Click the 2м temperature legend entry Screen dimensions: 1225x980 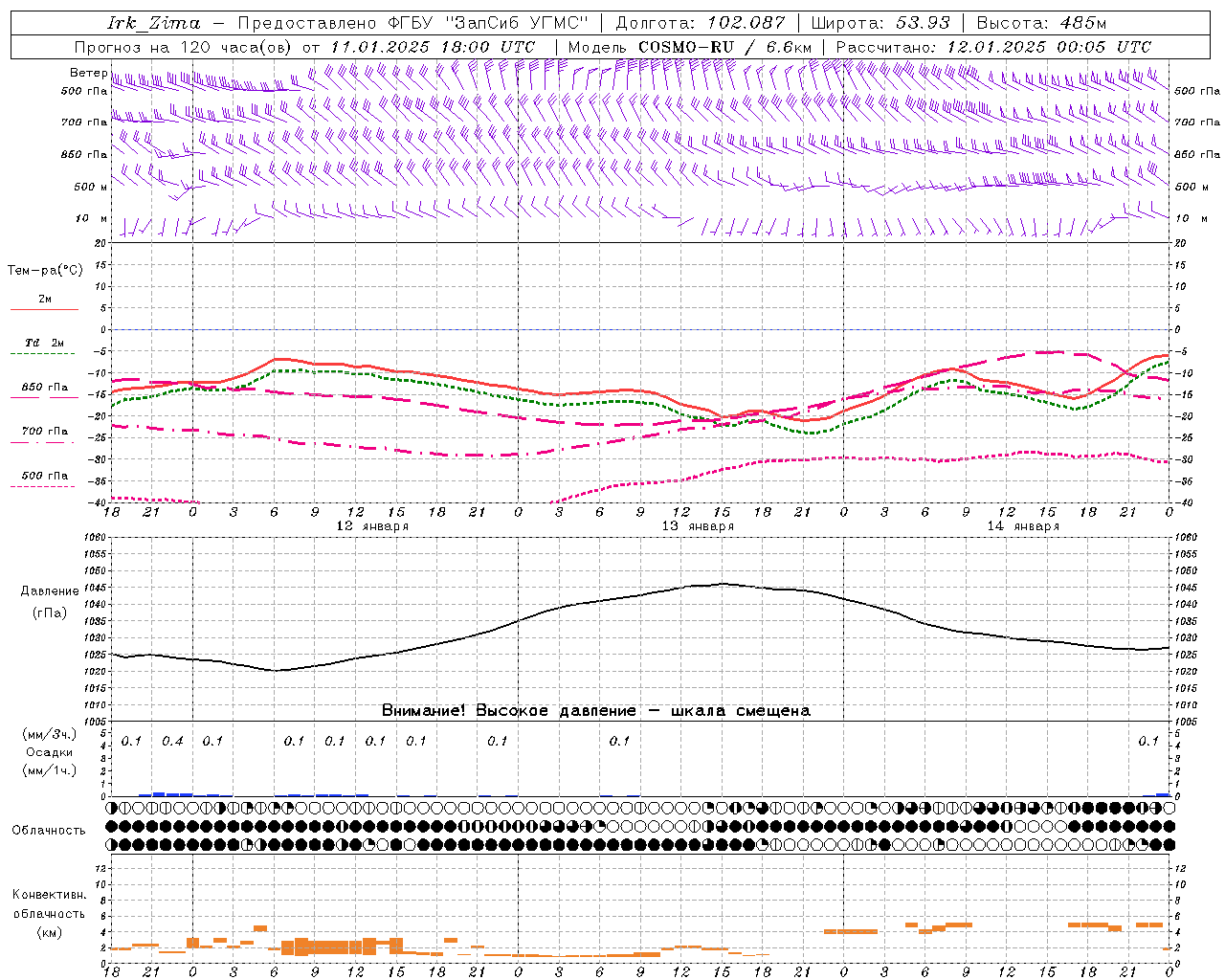pyautogui.click(x=45, y=300)
